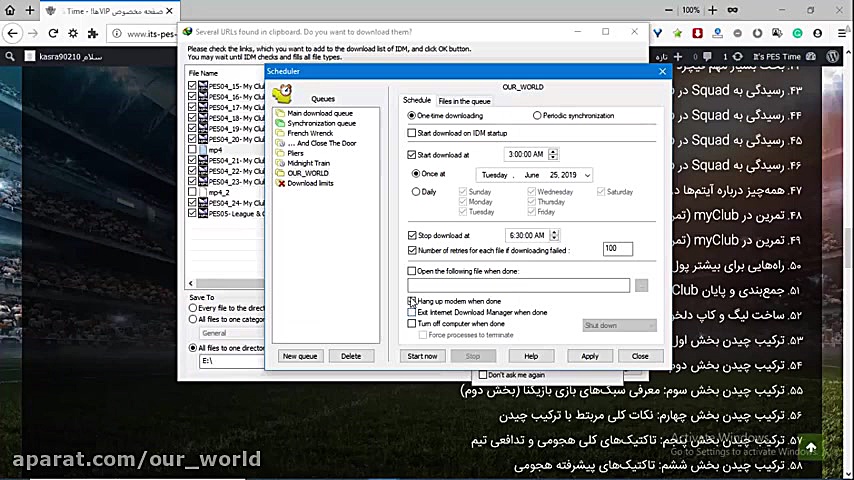Click the horizontal scrollbar left arrow in file list
854x480 pixels.
coord(191,283)
